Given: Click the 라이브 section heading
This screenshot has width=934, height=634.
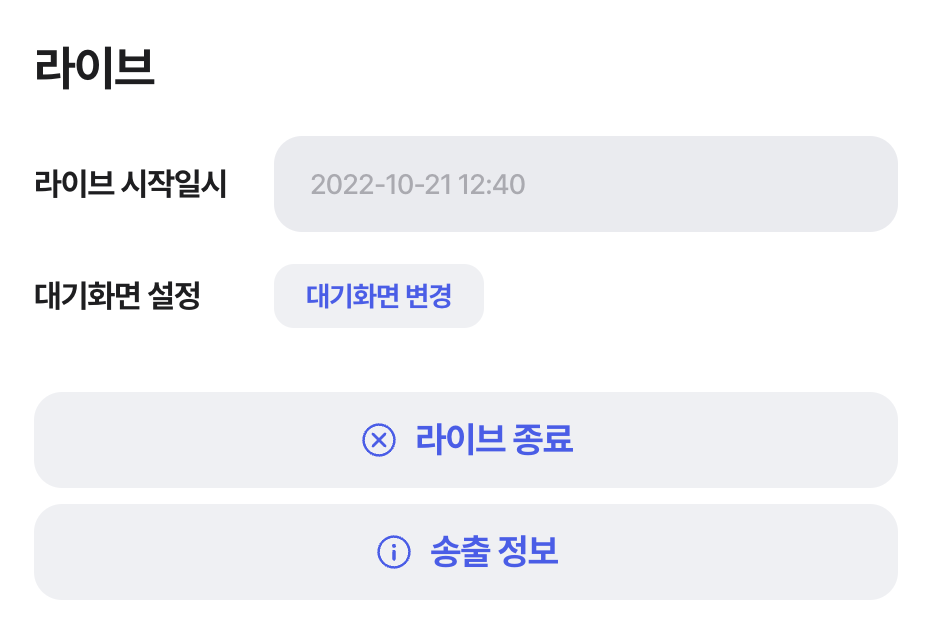Looking at the screenshot, I should coord(95,68).
